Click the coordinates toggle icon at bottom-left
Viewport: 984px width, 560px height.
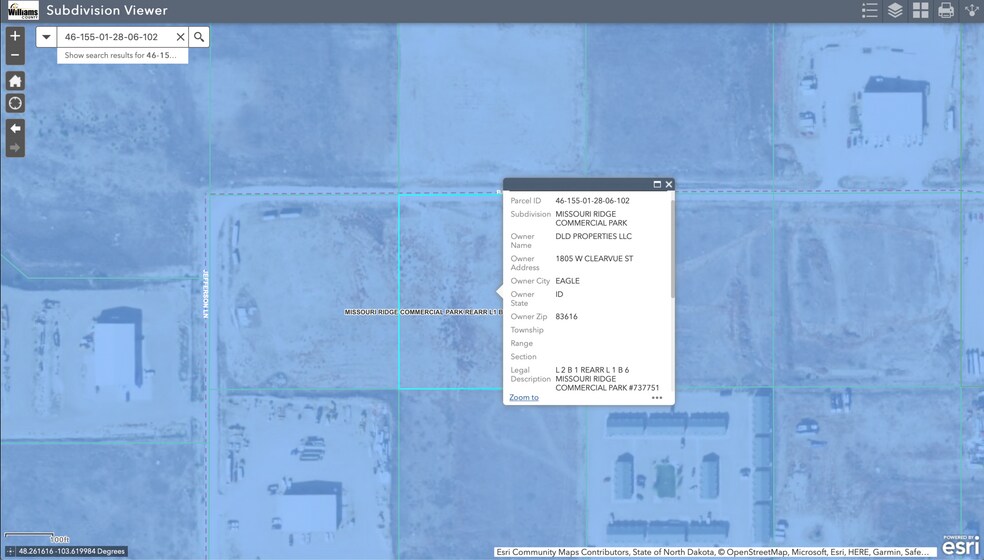point(10,551)
